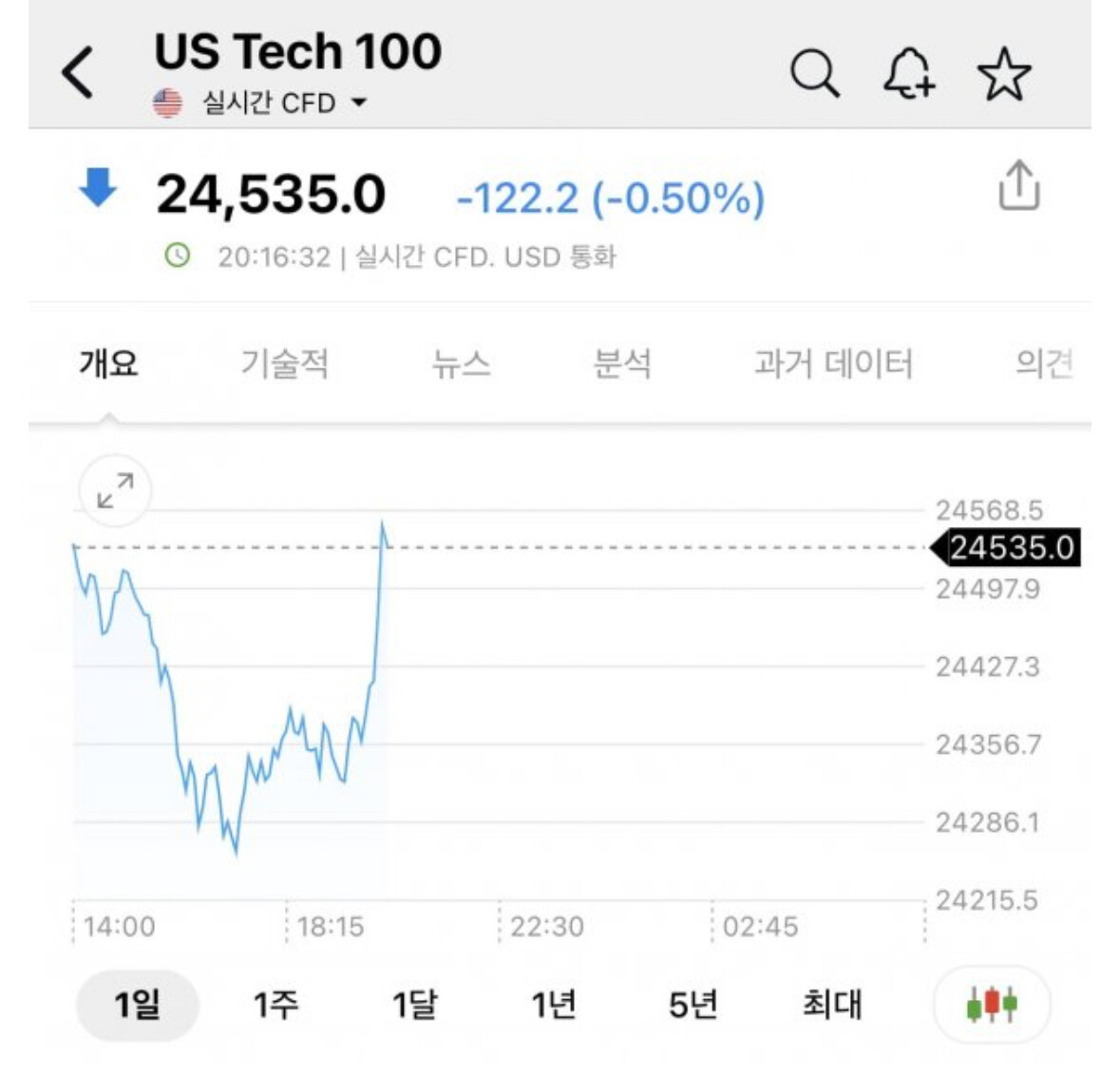
Task: Select the 1주 time range
Action: (275, 1004)
